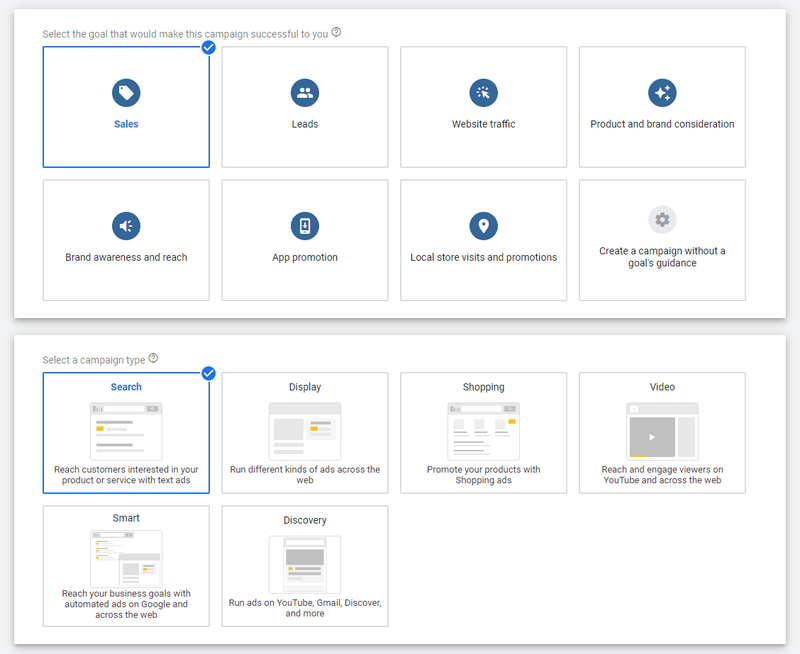This screenshot has height=654, width=800.
Task: Choose the Website traffic goal label
Action: coord(483,124)
